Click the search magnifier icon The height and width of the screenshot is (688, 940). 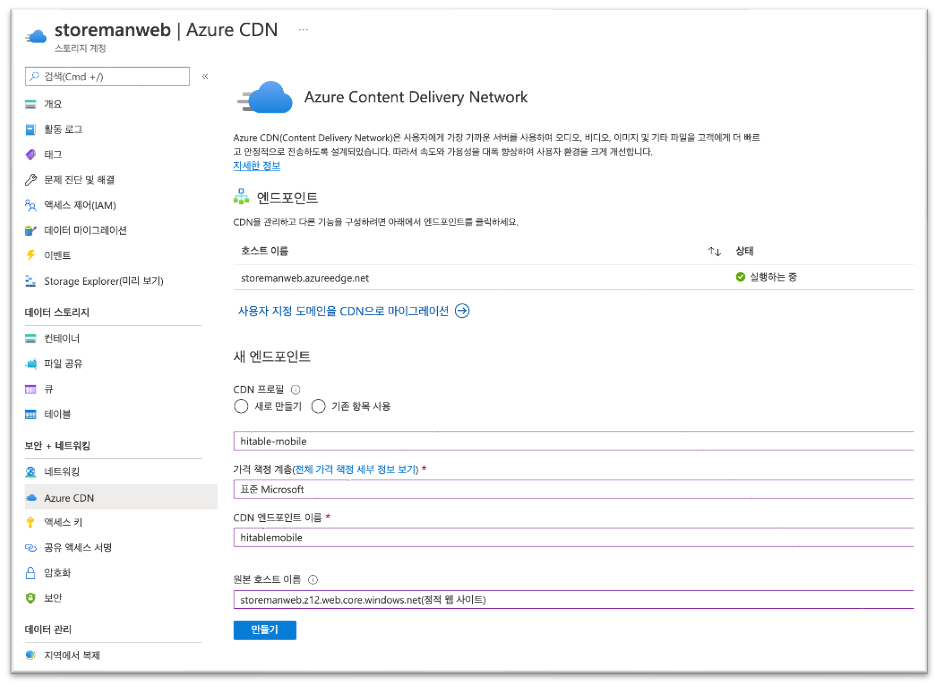pyautogui.click(x=35, y=77)
